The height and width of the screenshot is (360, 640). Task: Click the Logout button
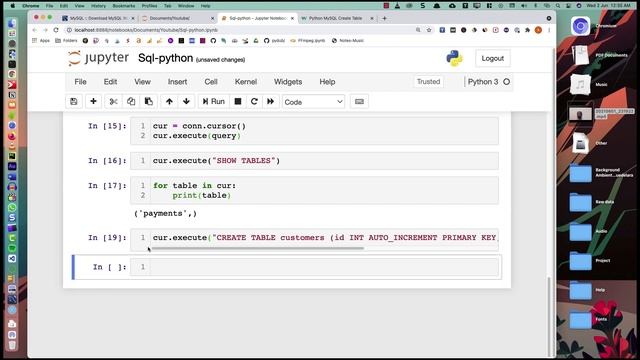(493, 58)
